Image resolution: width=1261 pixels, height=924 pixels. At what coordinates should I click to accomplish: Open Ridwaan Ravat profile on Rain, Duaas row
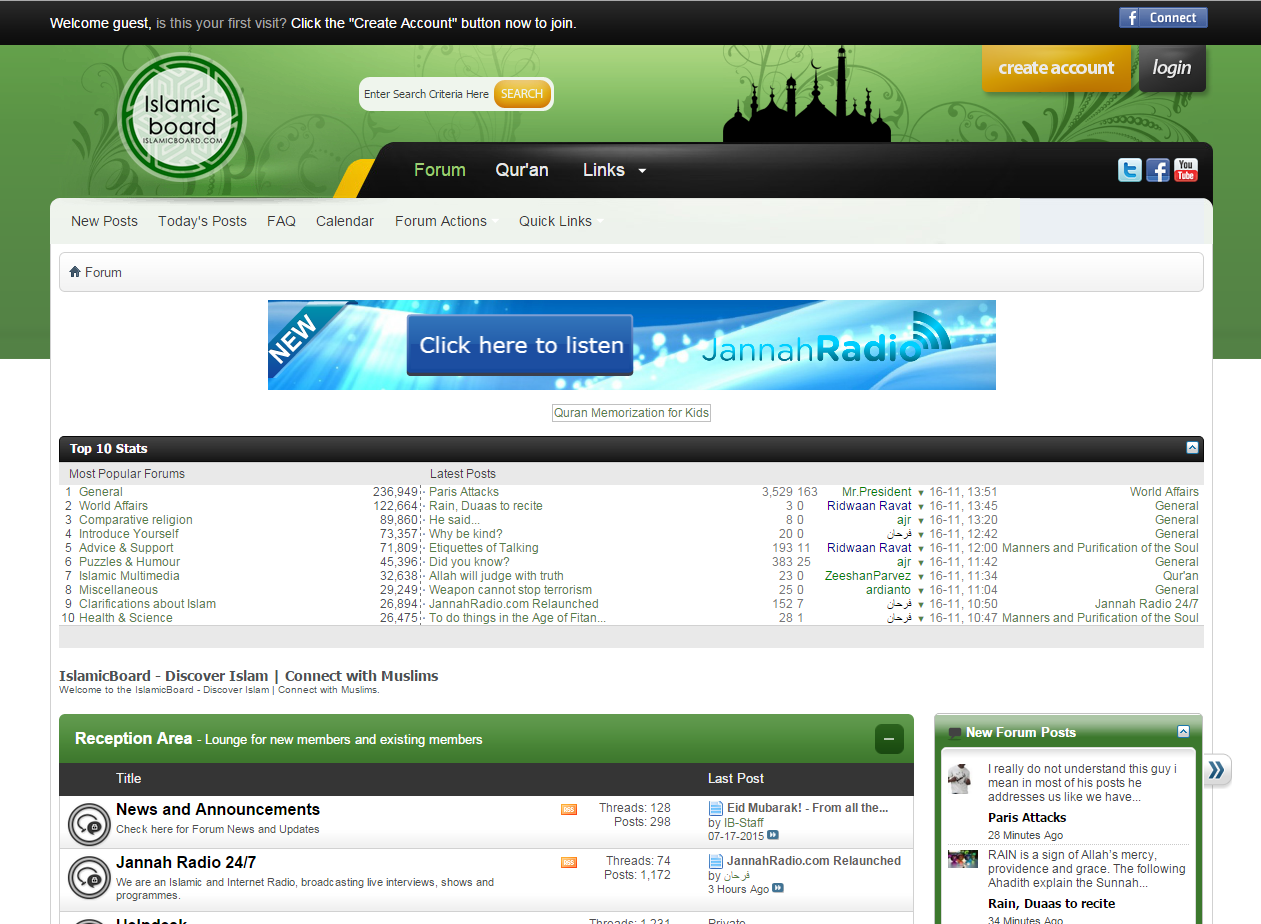coord(869,506)
